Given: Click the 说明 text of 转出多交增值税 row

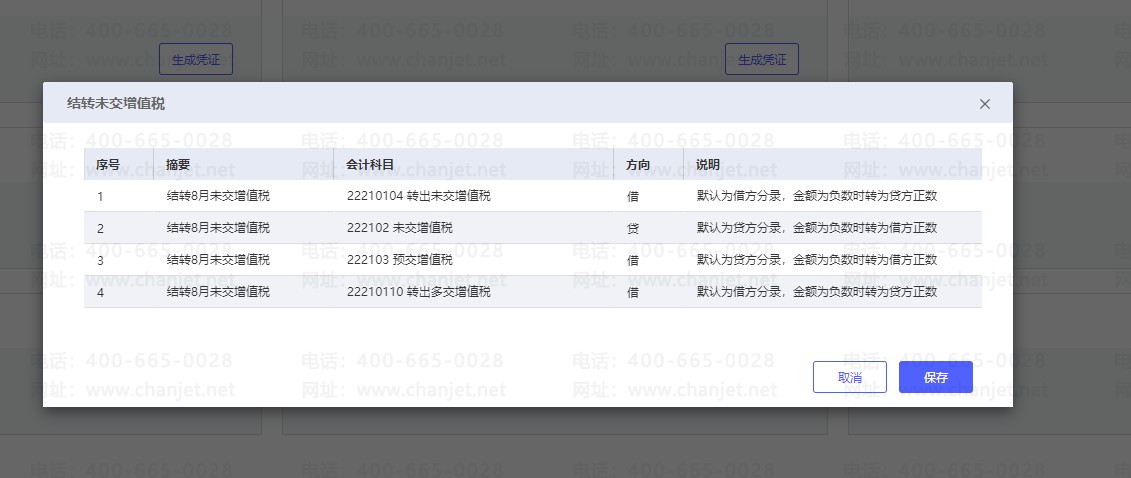Looking at the screenshot, I should pos(817,292).
